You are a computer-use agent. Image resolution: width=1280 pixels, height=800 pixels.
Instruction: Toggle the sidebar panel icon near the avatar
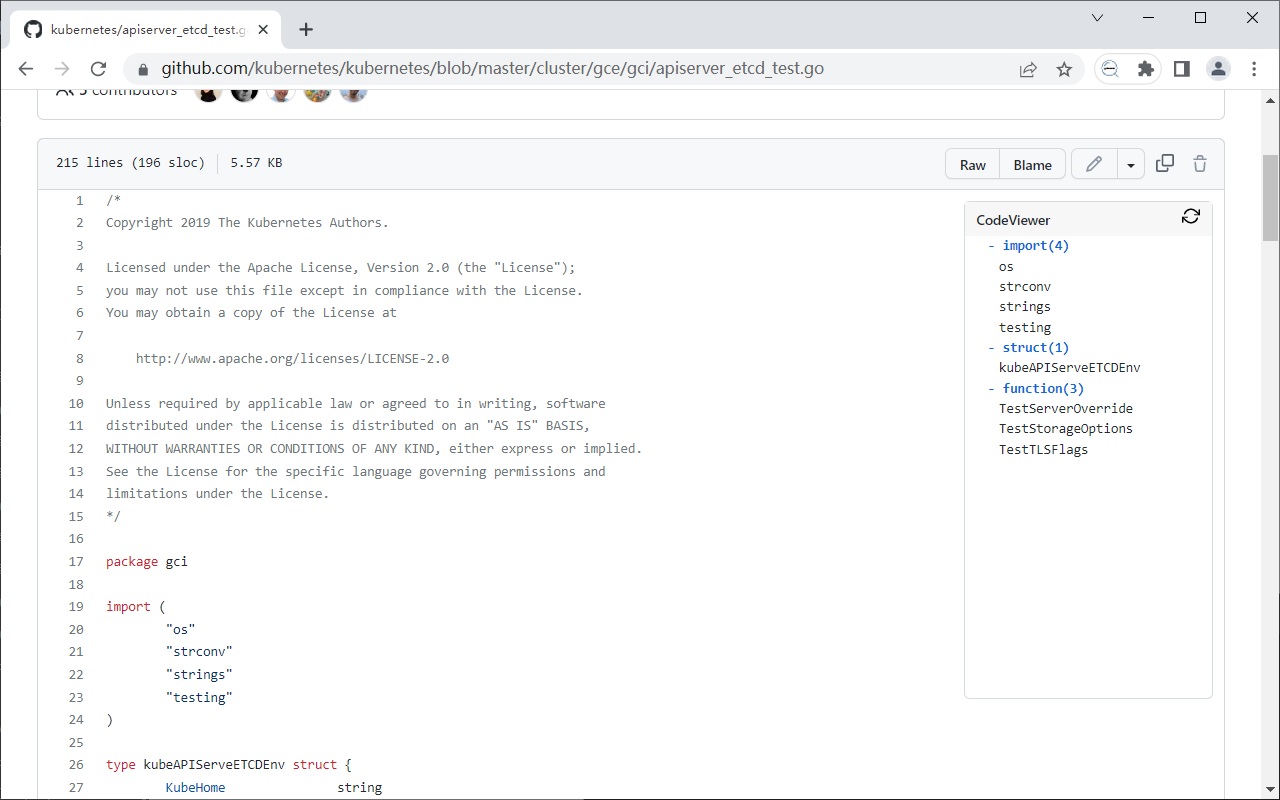pos(1181,68)
